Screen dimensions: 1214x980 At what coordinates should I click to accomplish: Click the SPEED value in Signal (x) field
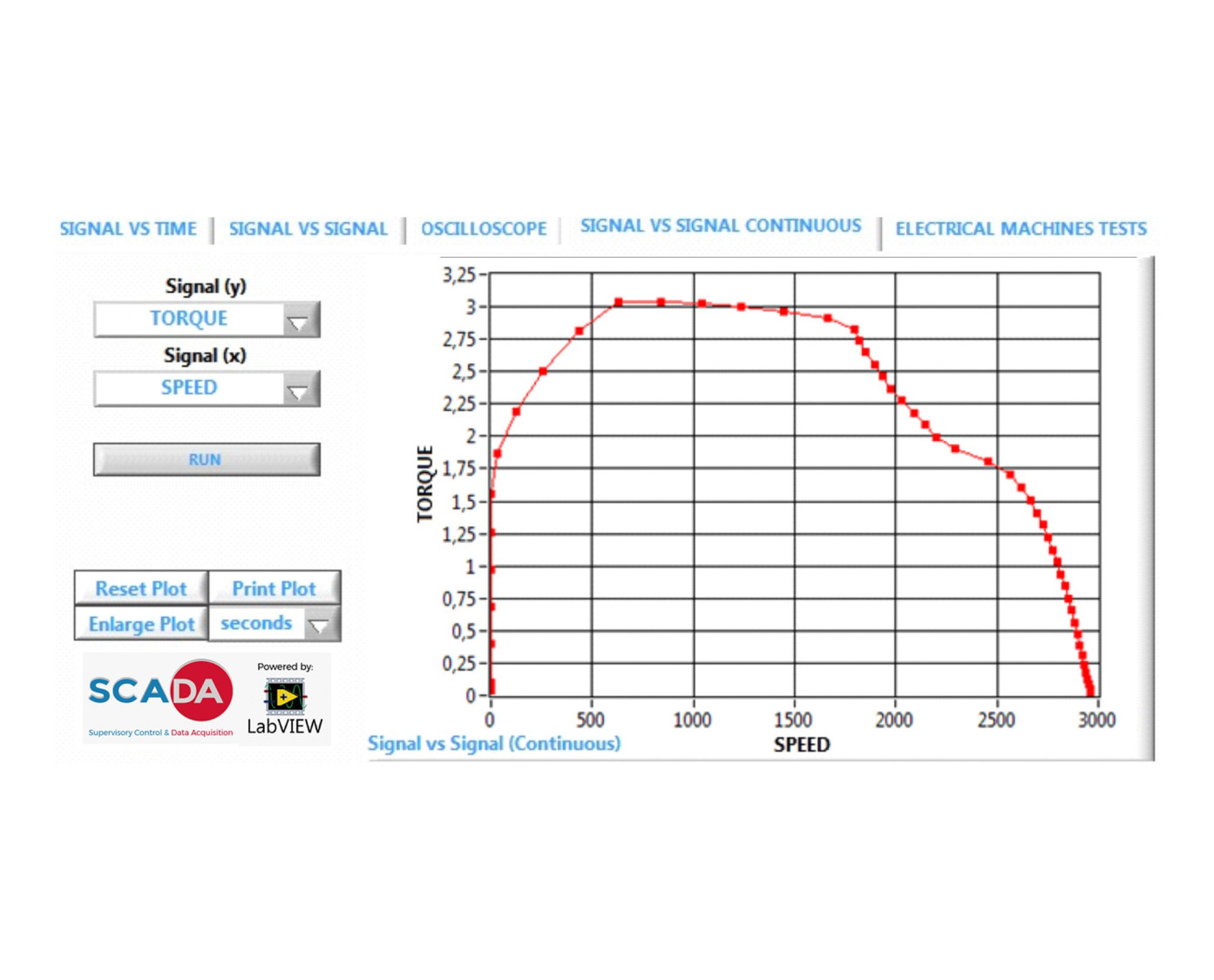point(188,389)
